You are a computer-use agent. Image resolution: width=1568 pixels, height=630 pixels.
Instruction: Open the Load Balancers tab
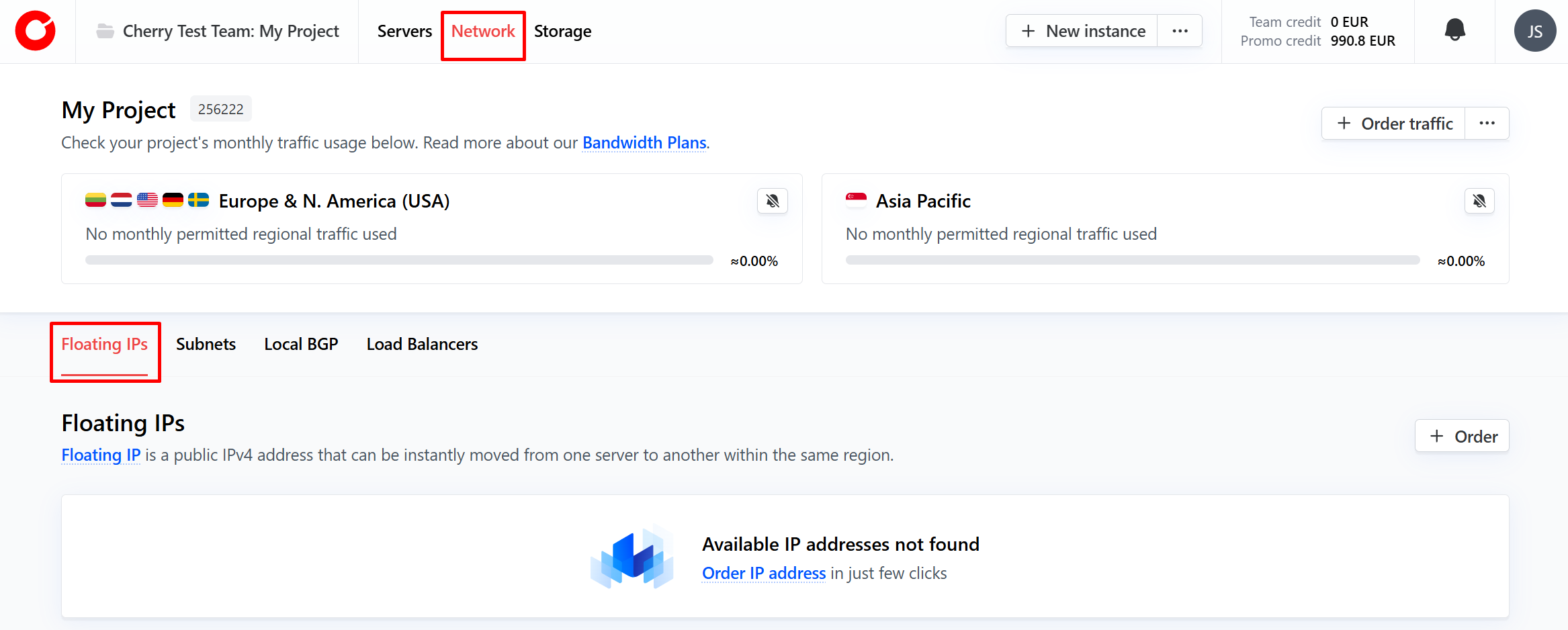tap(422, 345)
